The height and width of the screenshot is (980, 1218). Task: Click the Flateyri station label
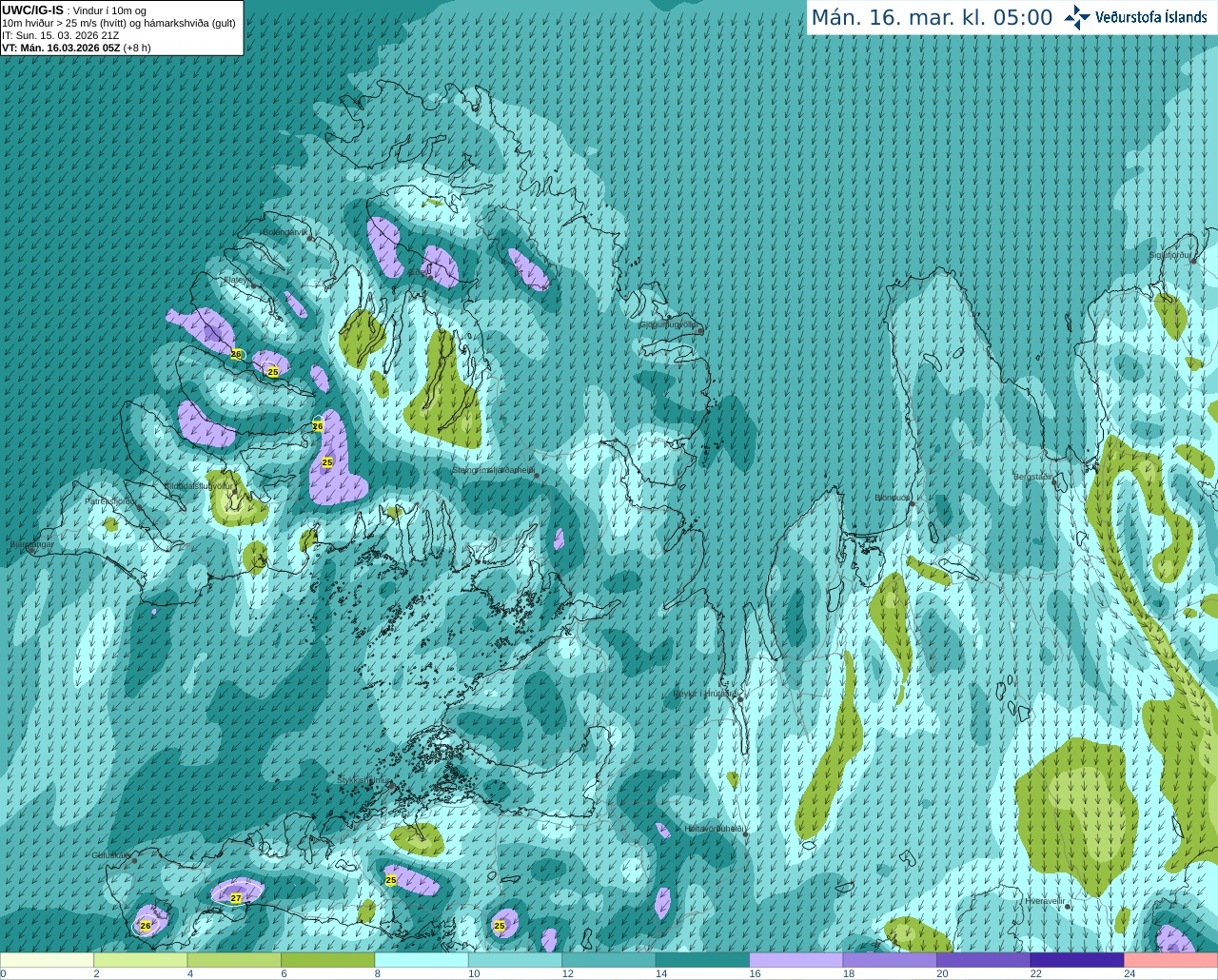tap(237, 280)
